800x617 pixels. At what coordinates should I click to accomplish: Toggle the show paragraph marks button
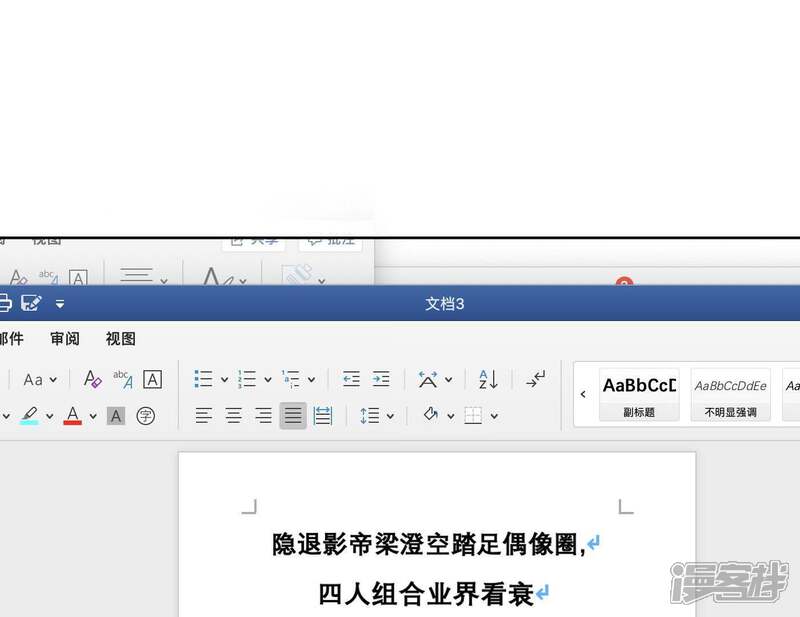click(536, 379)
